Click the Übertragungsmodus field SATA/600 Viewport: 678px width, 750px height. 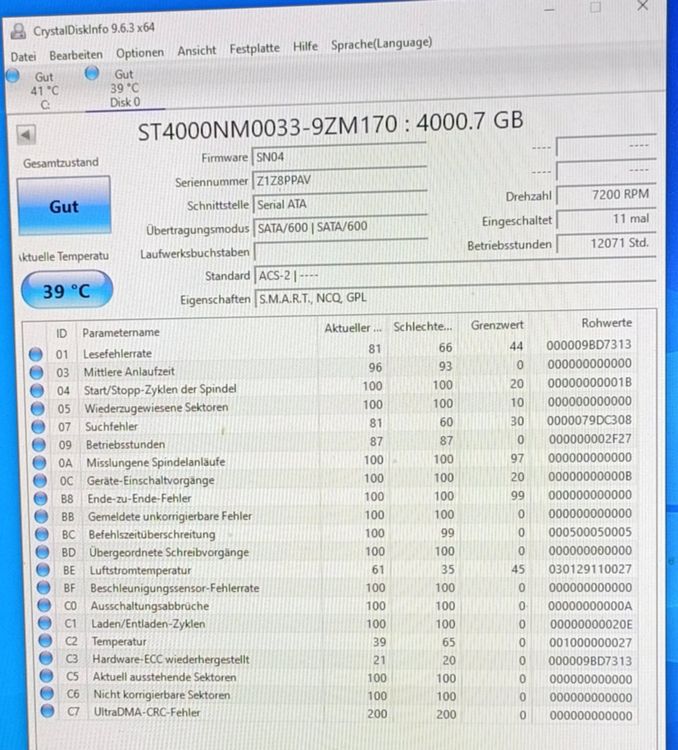[340, 227]
